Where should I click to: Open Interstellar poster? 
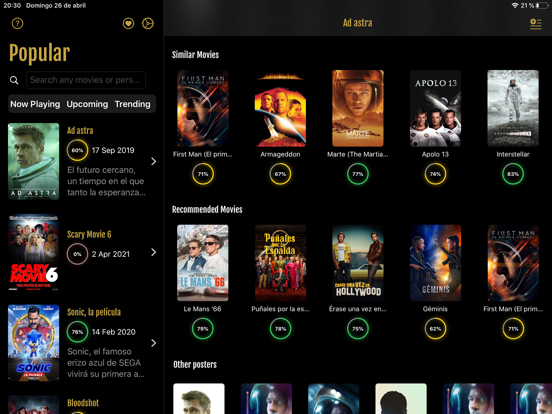(x=513, y=108)
